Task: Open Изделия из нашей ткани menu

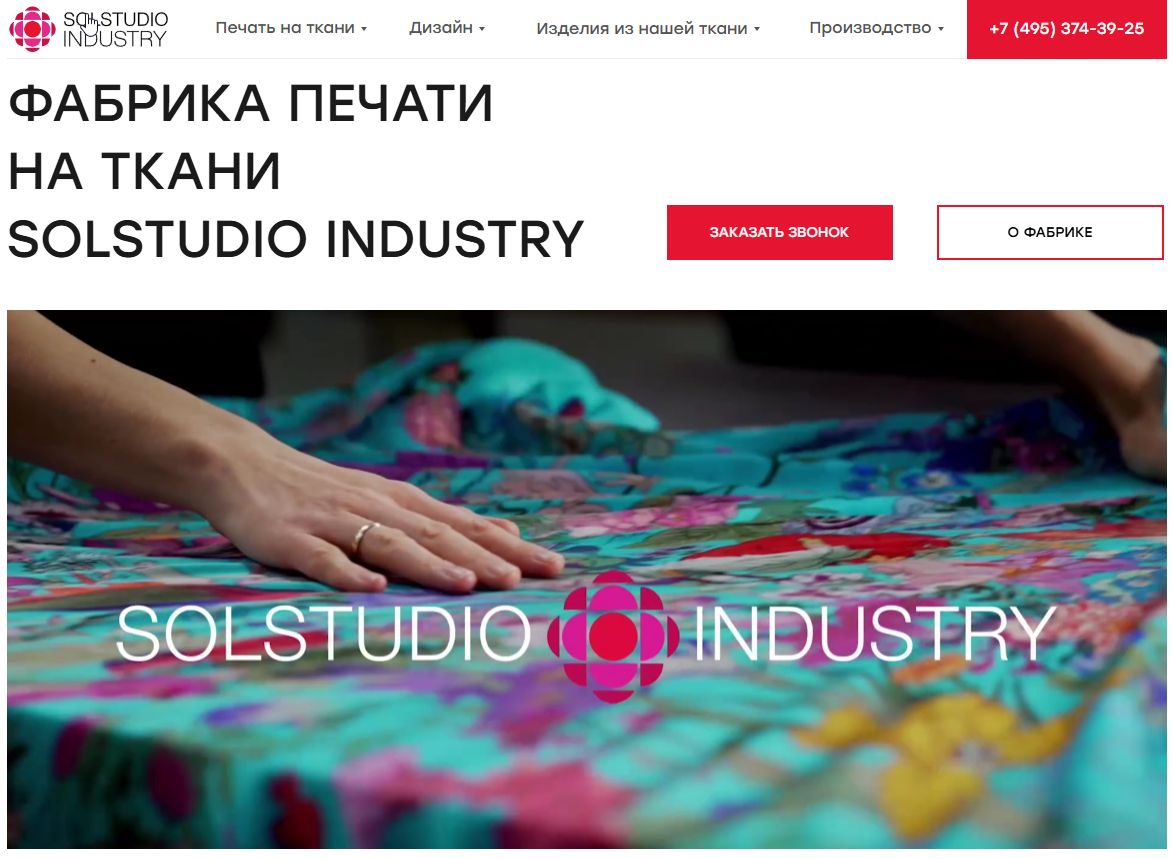Action: (642, 28)
